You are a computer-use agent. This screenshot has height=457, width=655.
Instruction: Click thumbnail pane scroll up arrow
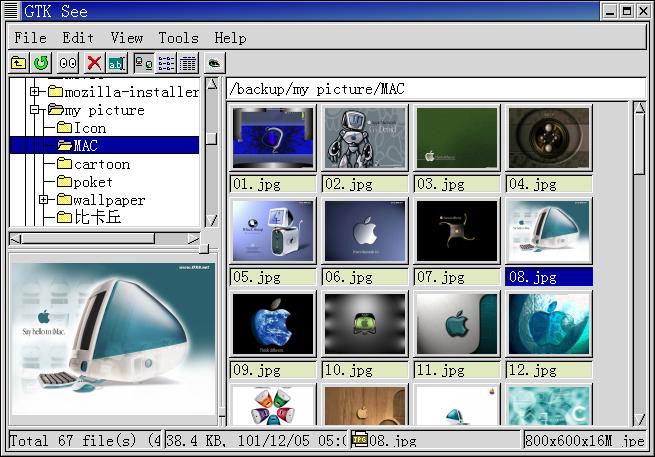639,108
